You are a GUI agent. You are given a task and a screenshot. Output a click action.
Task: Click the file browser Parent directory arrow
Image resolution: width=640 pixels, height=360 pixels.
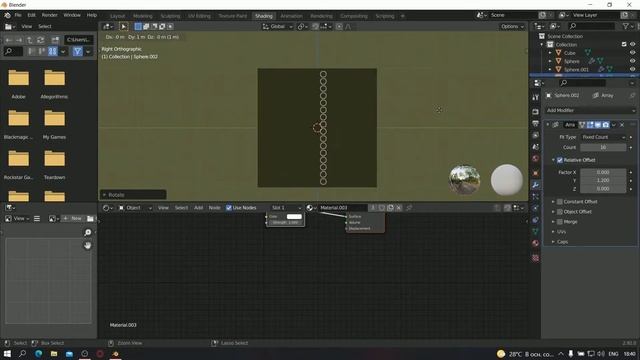point(30,40)
